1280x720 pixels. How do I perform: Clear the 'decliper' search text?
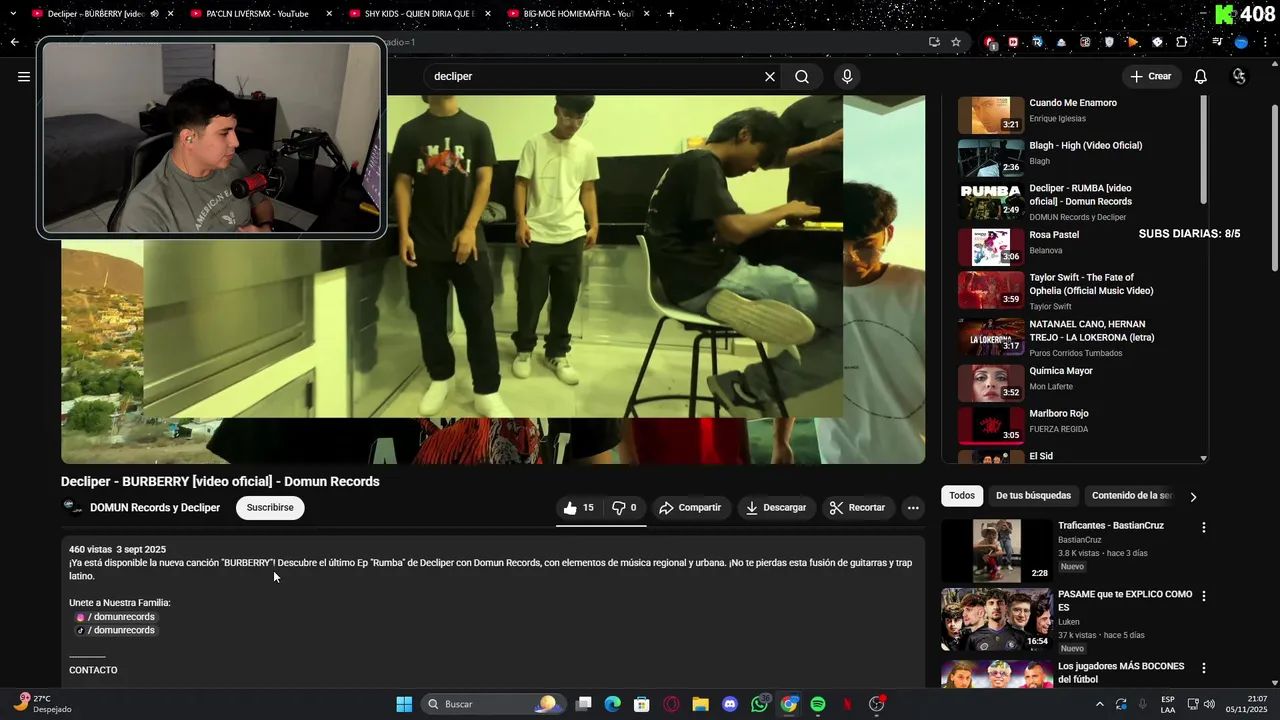pos(770,76)
